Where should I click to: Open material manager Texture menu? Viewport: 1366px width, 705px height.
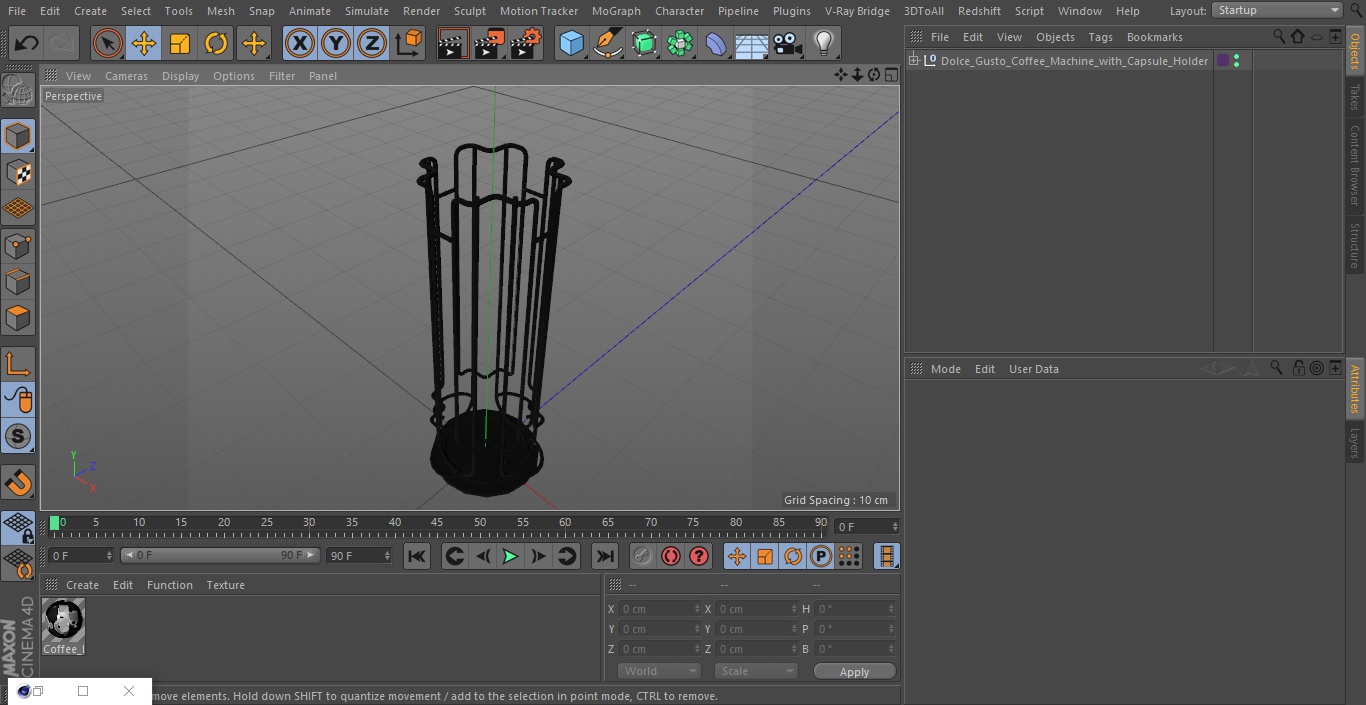pyautogui.click(x=225, y=585)
